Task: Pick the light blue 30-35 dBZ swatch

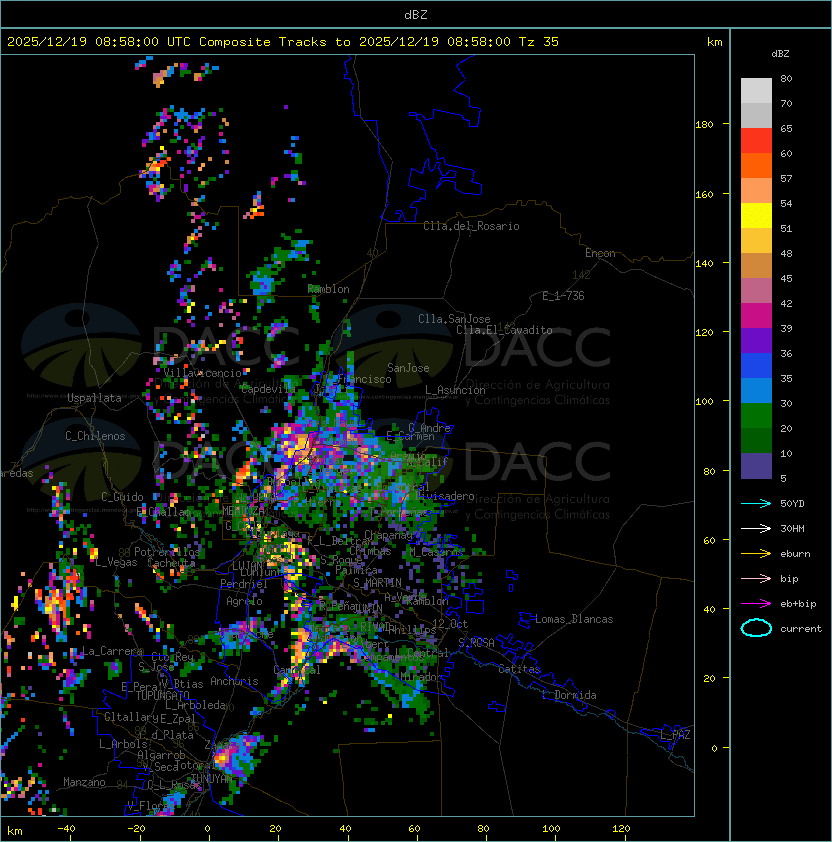Action: pos(756,391)
